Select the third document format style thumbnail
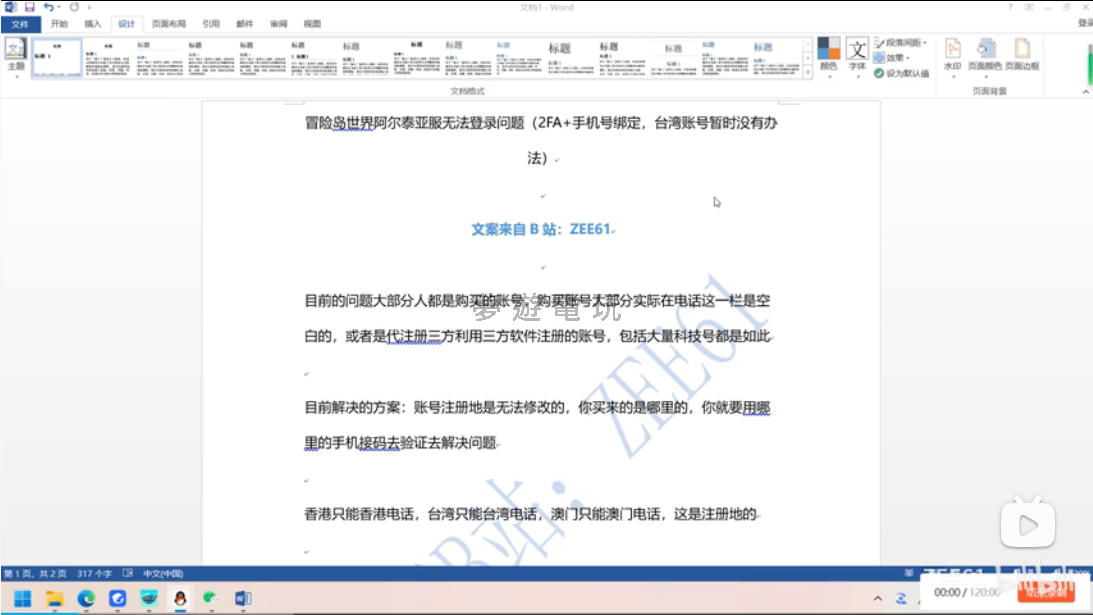This screenshot has height=615, width=1093. 159,58
